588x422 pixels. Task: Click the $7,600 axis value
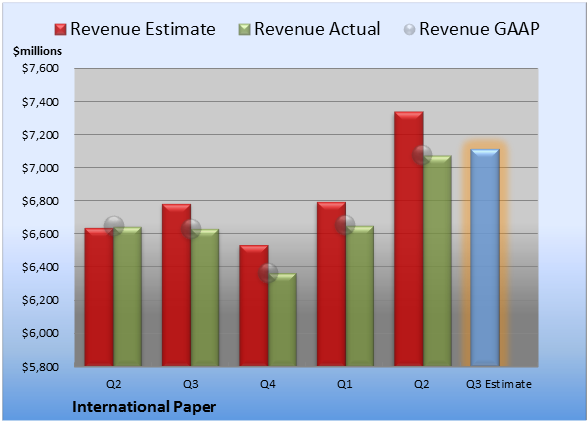click(x=40, y=68)
